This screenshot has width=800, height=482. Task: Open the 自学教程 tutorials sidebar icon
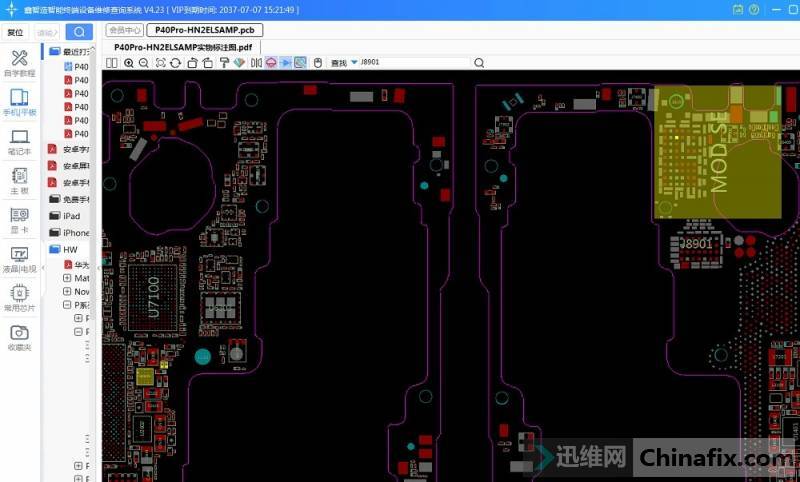tap(19, 62)
